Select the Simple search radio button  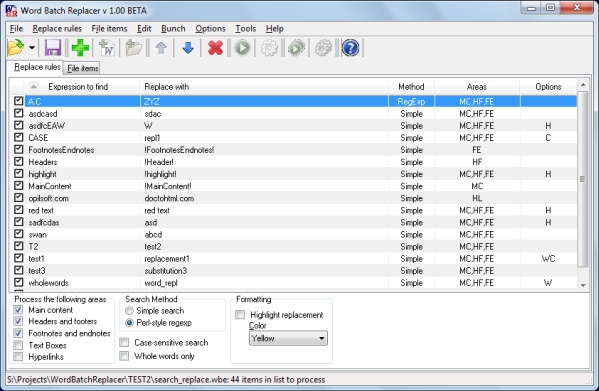tap(130, 311)
